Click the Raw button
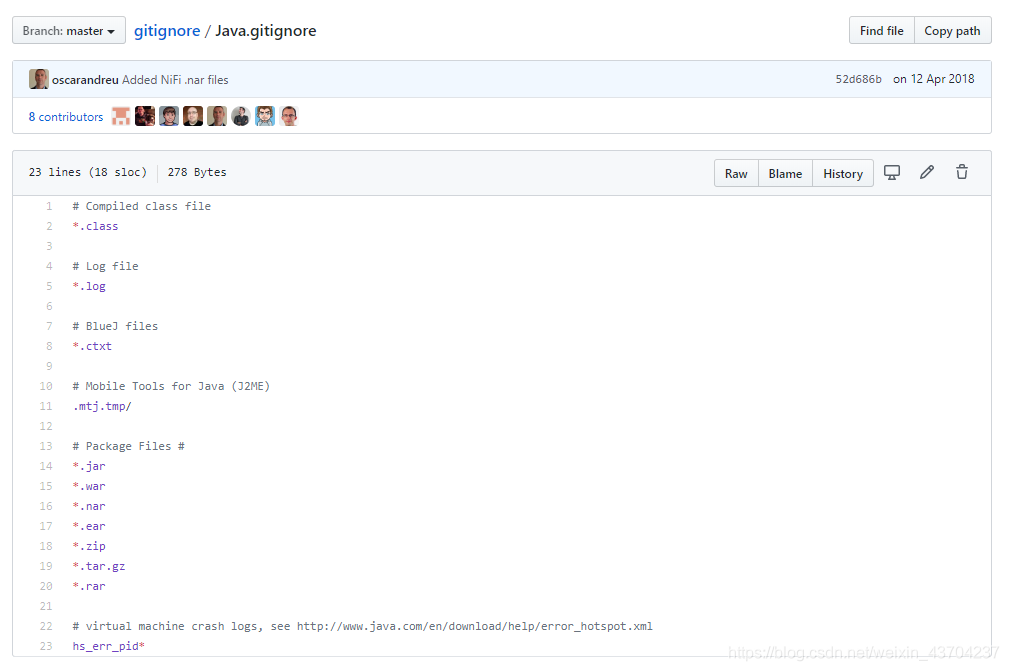This screenshot has width=1009, height=671. coord(736,173)
